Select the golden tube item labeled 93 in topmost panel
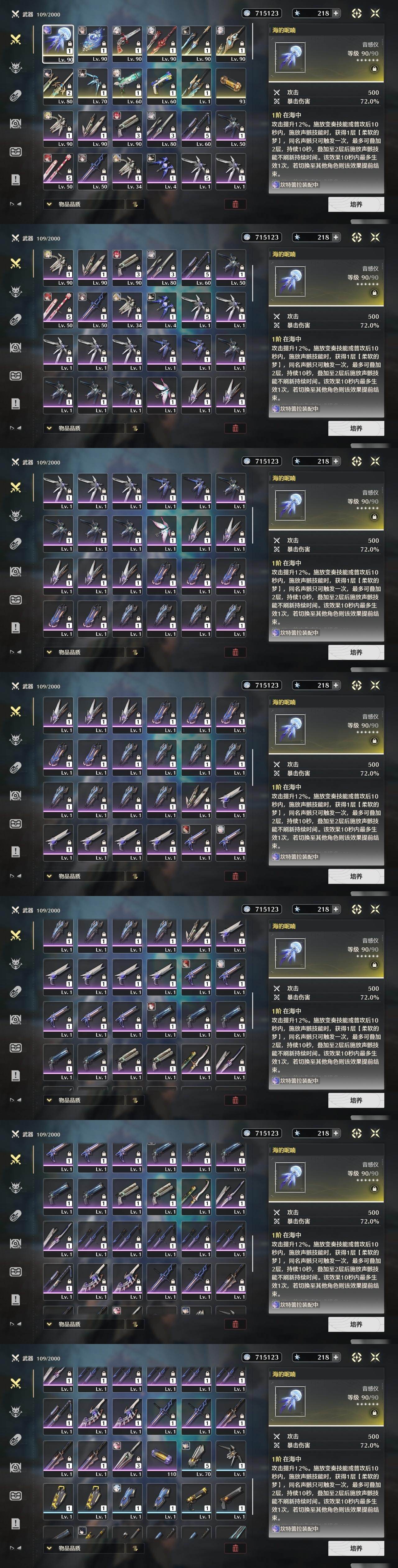 pos(231,86)
